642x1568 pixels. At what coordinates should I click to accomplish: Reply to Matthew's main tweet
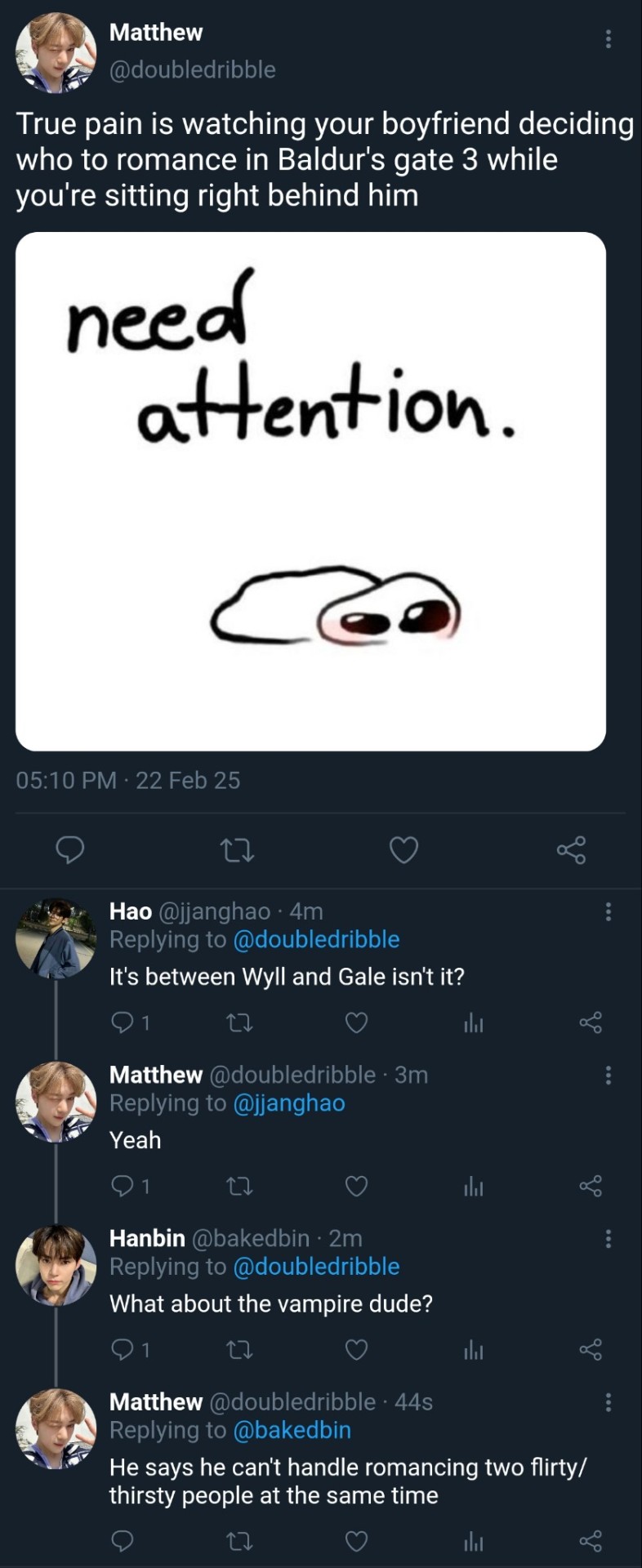tap(70, 850)
